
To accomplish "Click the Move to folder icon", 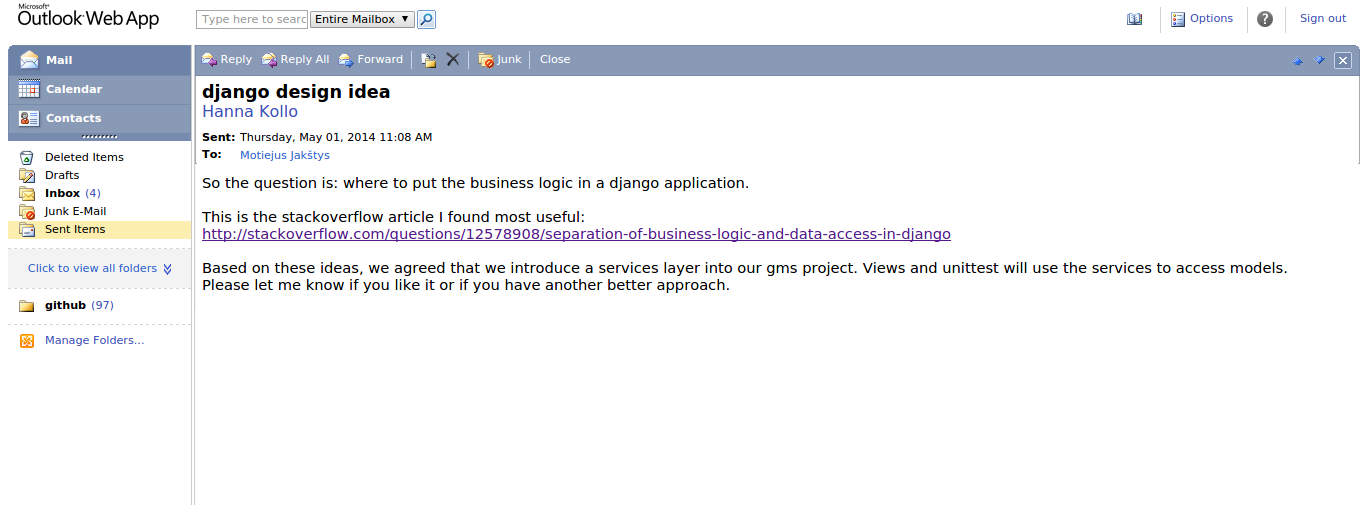I will pyautogui.click(x=429, y=60).
